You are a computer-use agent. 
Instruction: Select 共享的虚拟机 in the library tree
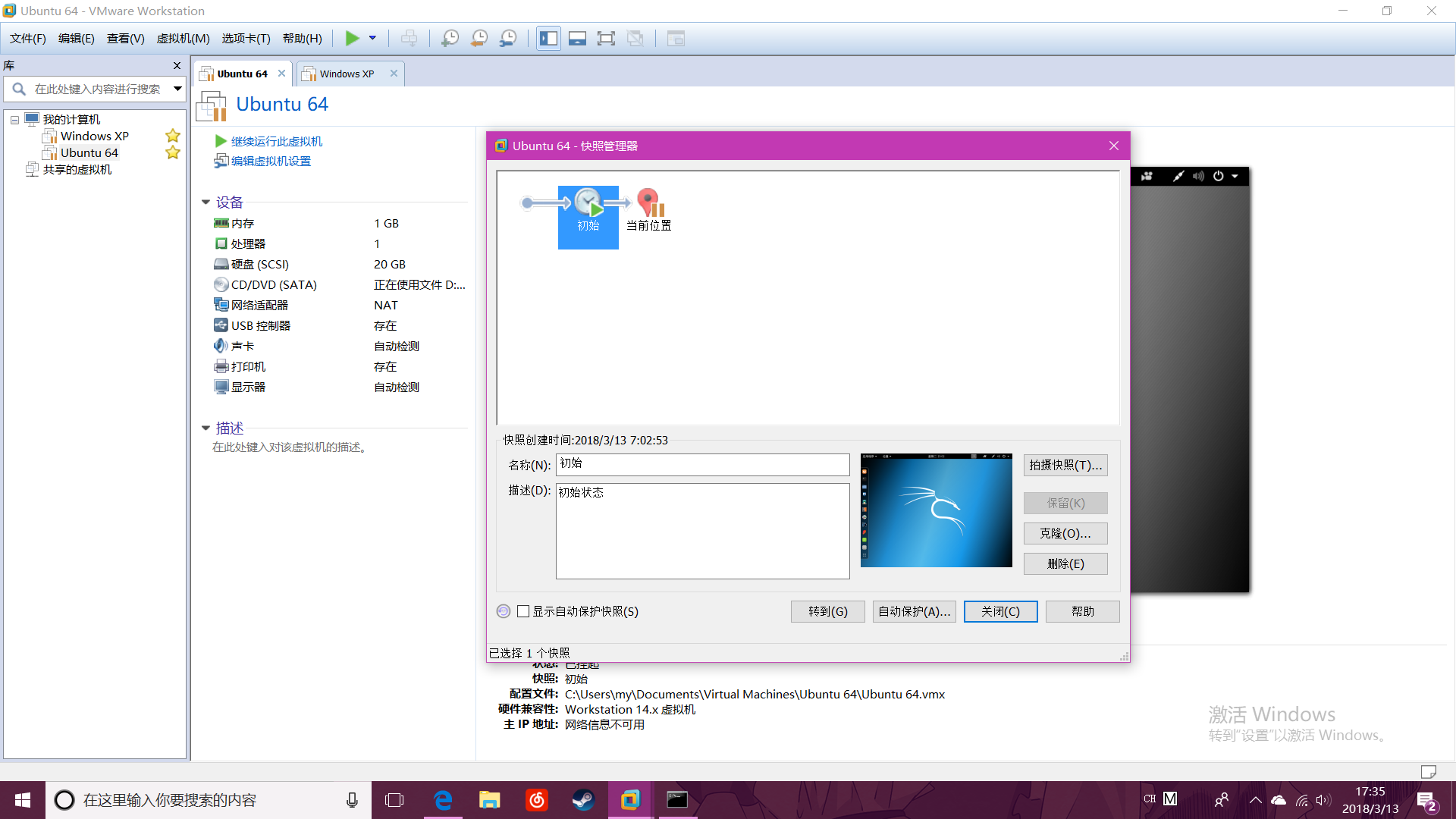[77, 169]
